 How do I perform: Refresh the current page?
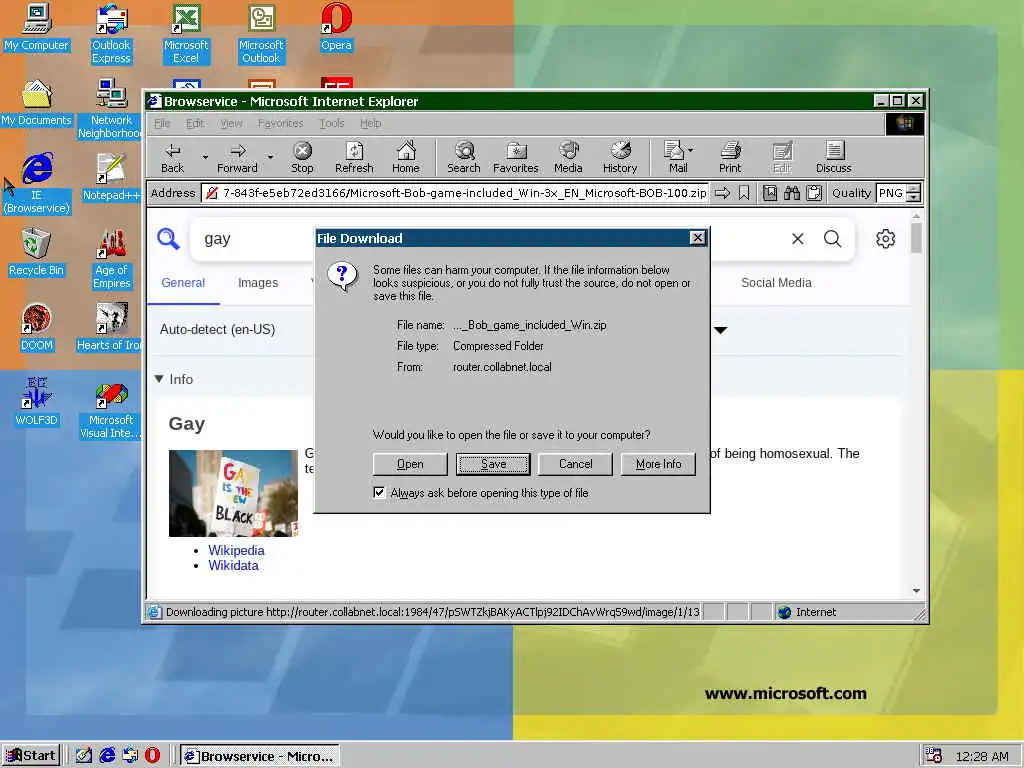[354, 157]
